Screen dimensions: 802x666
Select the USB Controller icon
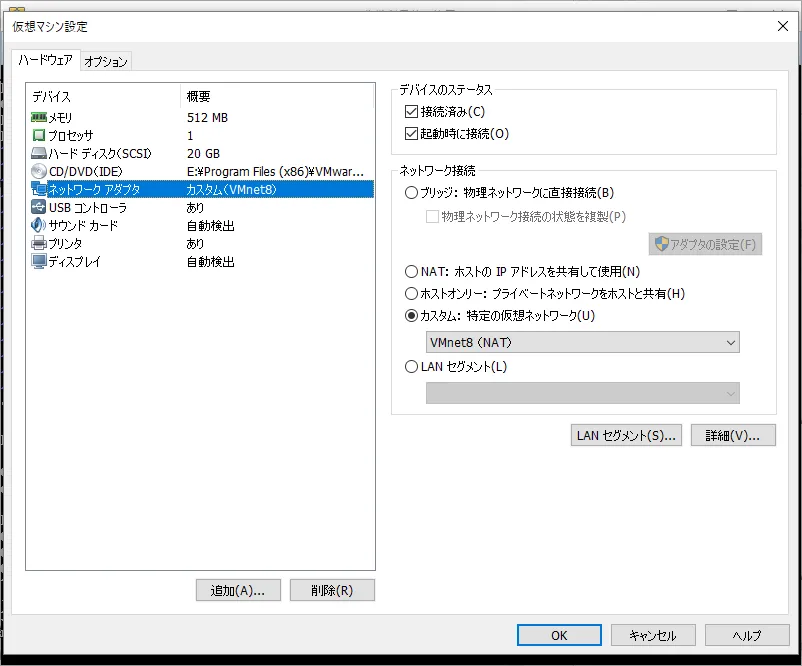pos(39,208)
